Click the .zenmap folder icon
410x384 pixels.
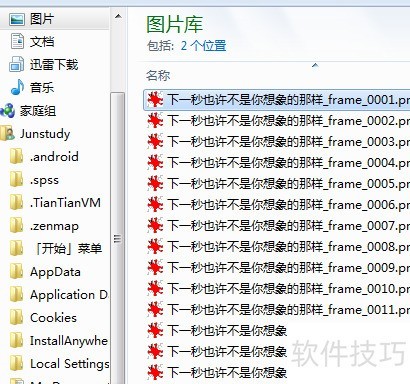point(17,226)
